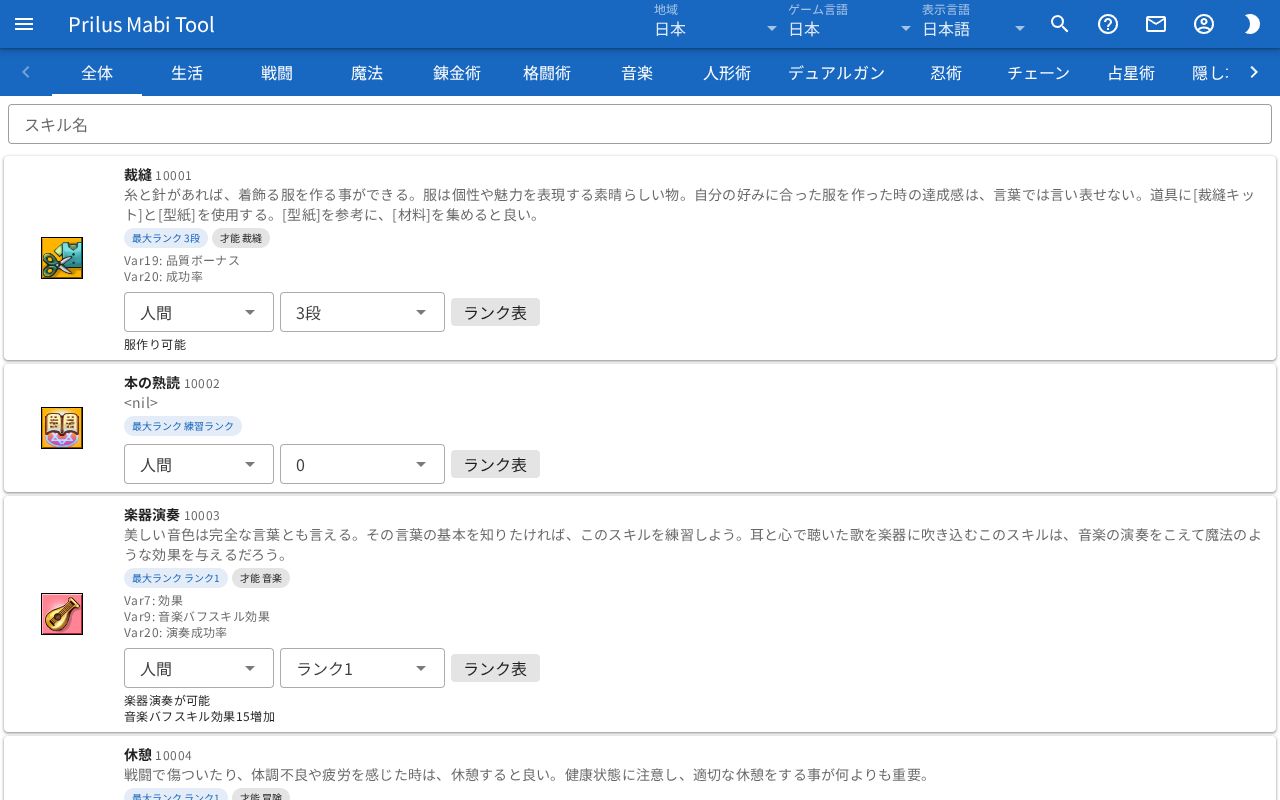
Task: Open the ゲーム言語 dropdown
Action: [x=850, y=24]
